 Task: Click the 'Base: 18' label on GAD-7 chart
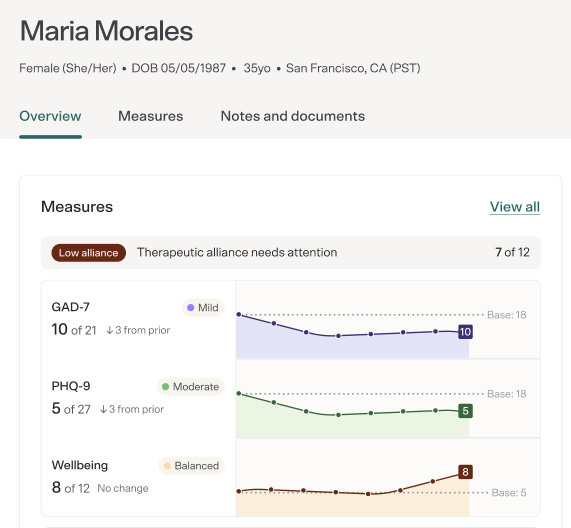(x=507, y=315)
